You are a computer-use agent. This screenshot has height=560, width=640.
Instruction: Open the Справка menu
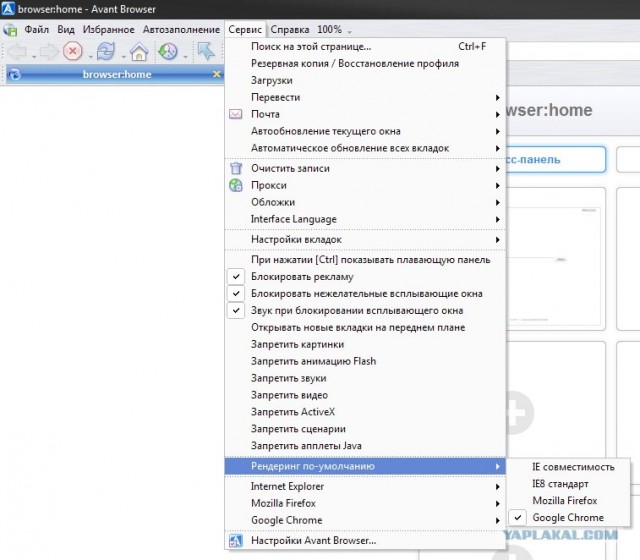point(291,30)
